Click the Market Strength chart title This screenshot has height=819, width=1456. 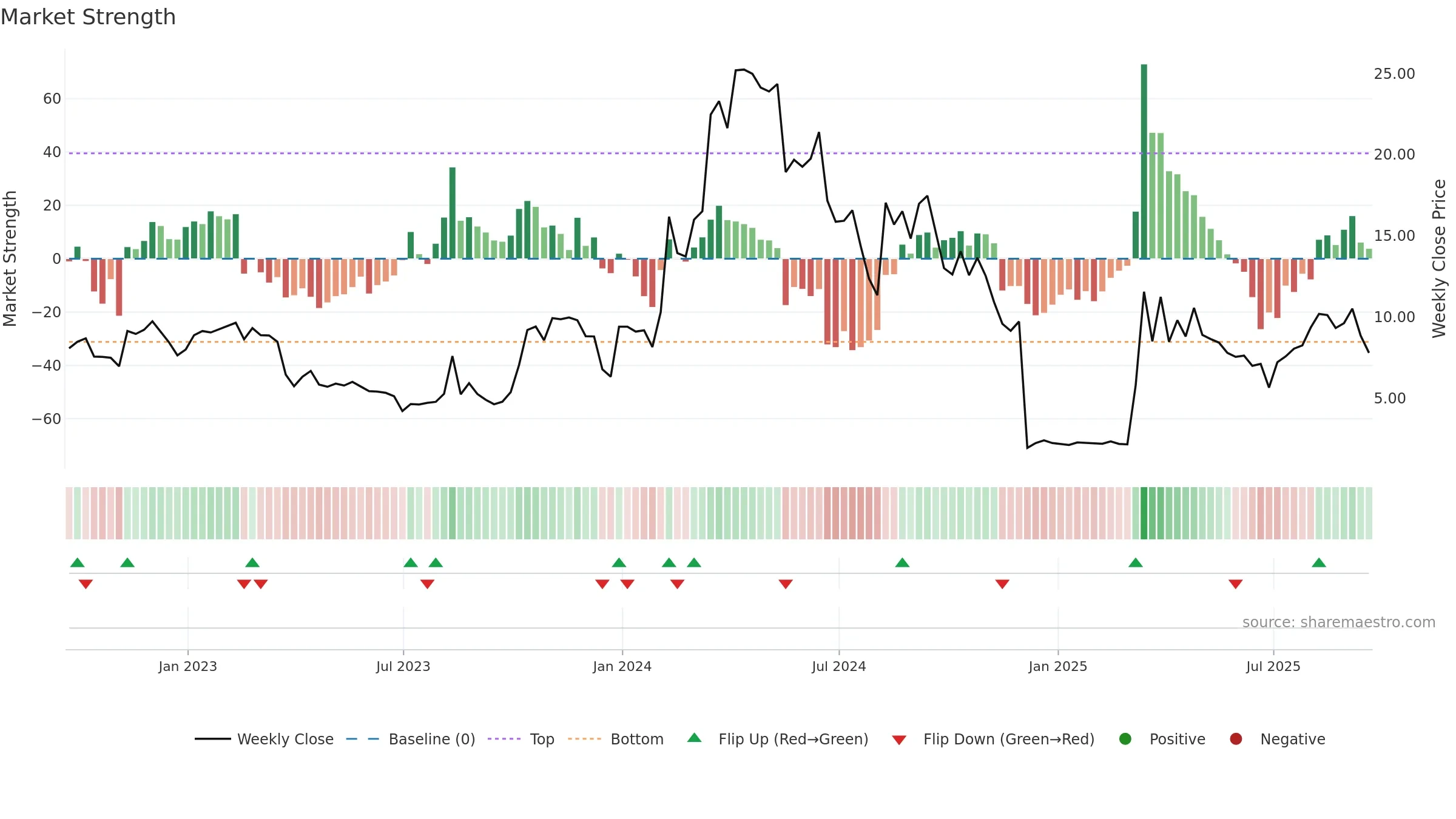88,17
